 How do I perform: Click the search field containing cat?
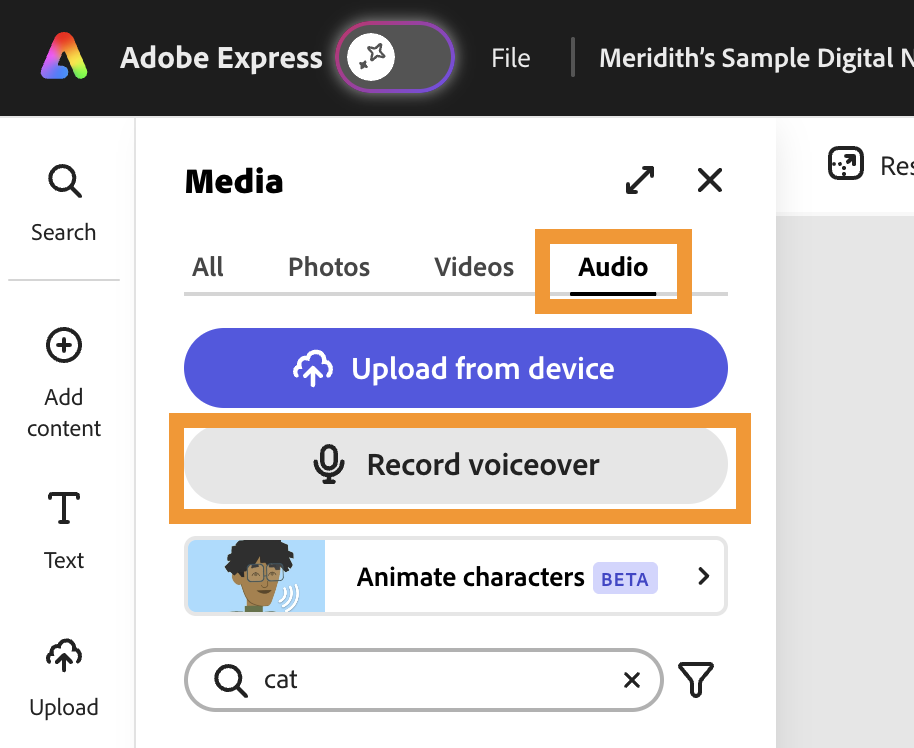point(420,680)
